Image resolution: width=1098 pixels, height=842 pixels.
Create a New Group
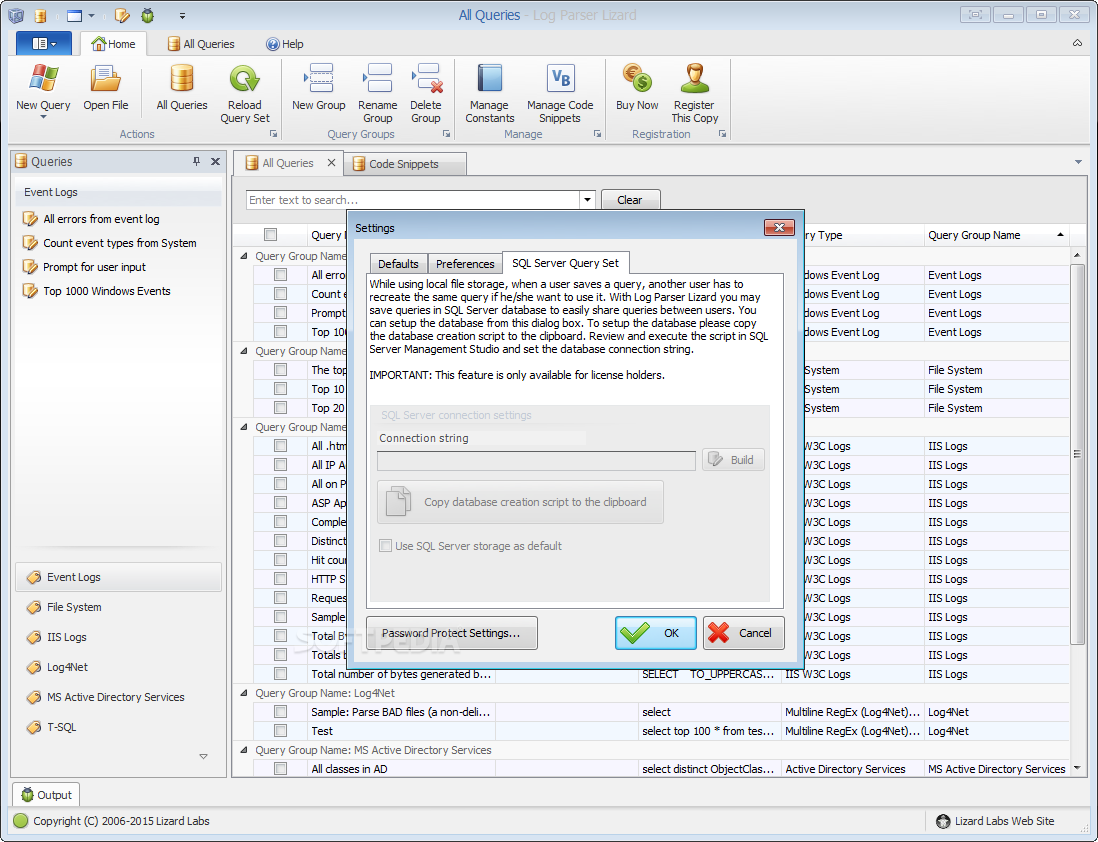click(319, 78)
